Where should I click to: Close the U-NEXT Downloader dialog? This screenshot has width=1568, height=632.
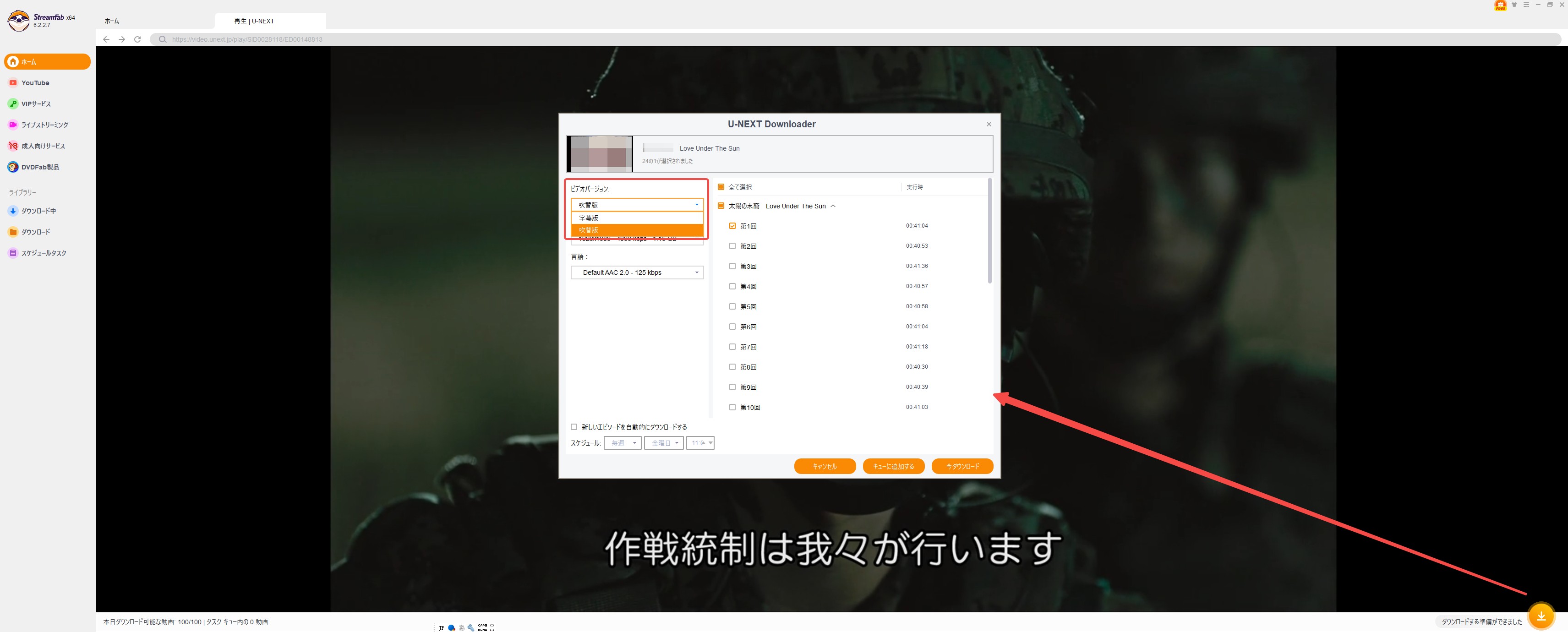[x=989, y=124]
